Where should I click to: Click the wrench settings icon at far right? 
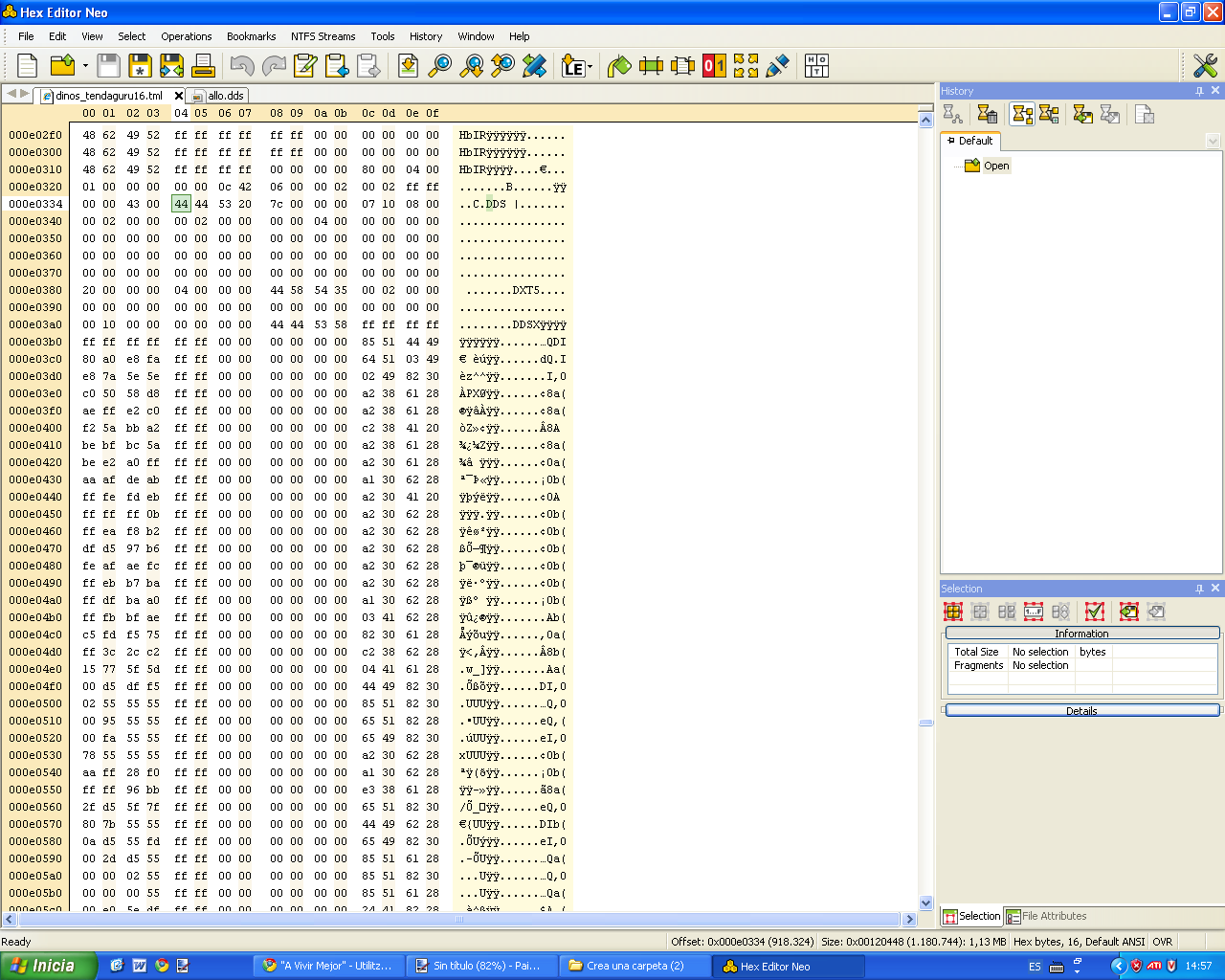tap(1205, 66)
